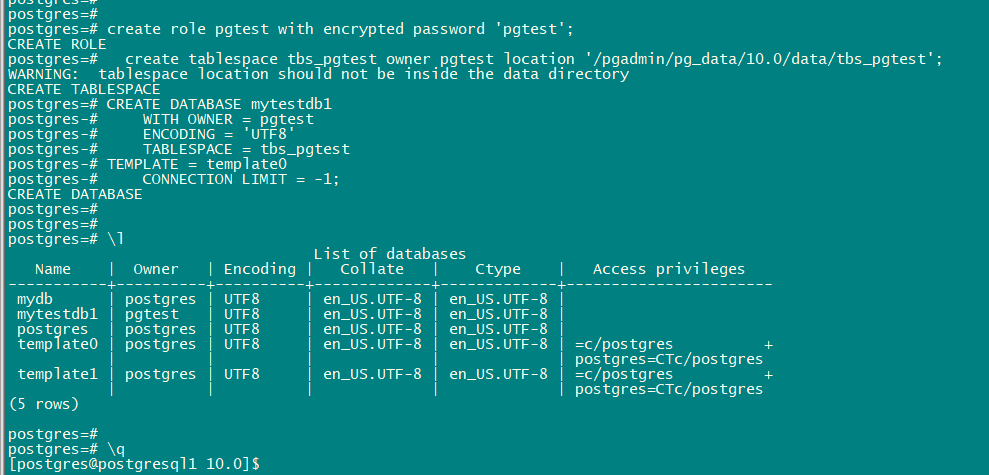The height and width of the screenshot is (475, 989).
Task: Click the 'Owner' column header
Action: (x=156, y=269)
